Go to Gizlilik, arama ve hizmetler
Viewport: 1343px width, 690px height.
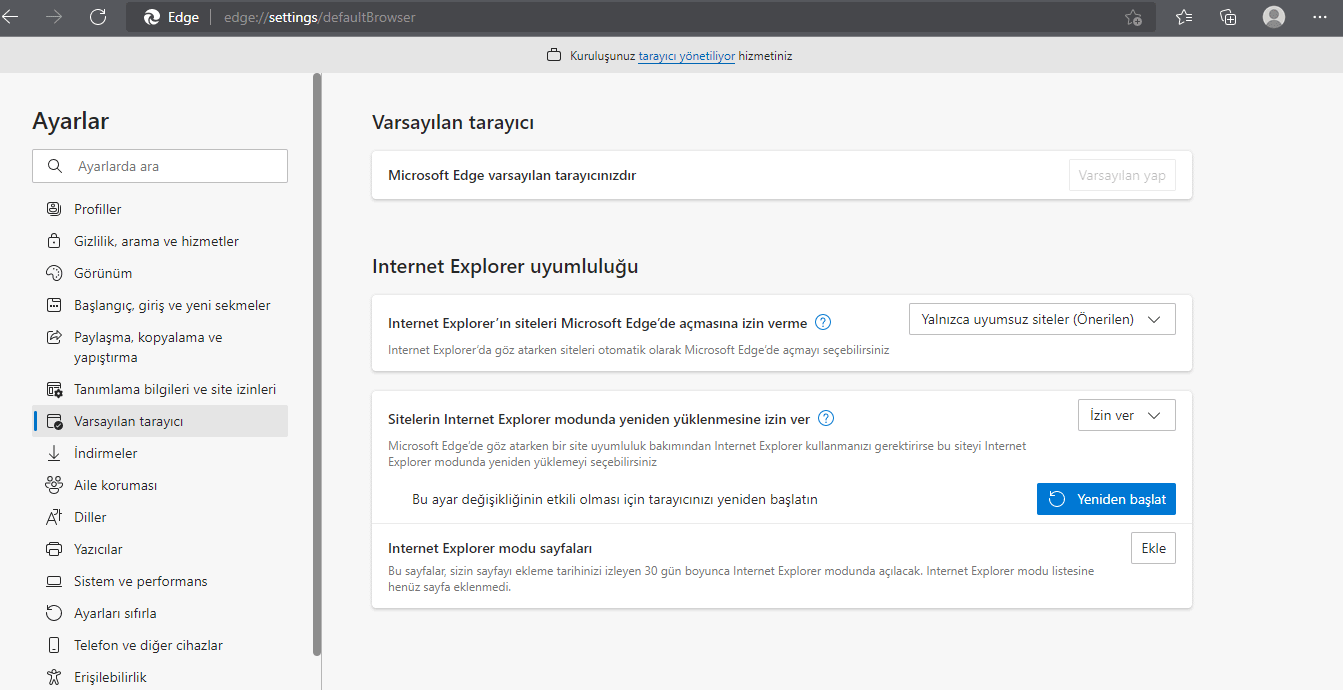[160, 241]
